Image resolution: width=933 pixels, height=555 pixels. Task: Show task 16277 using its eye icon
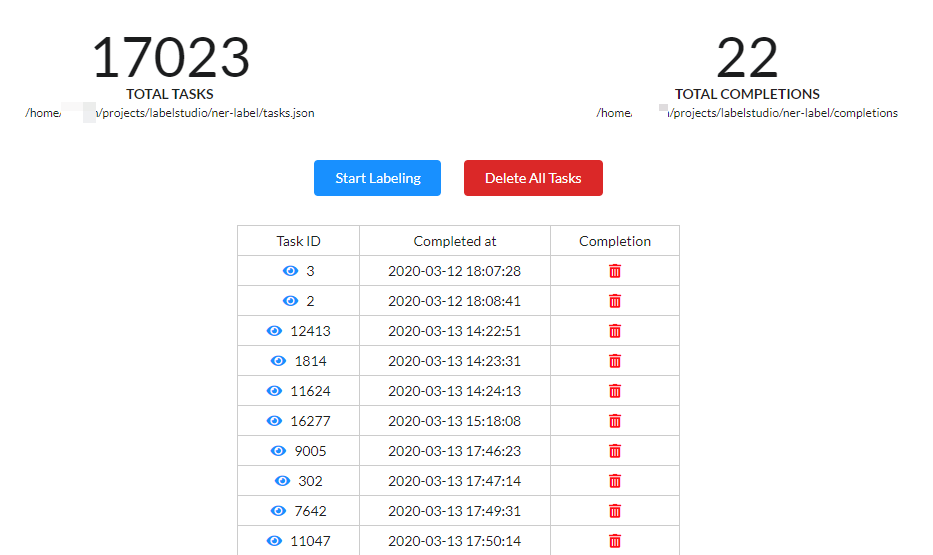[x=274, y=421]
